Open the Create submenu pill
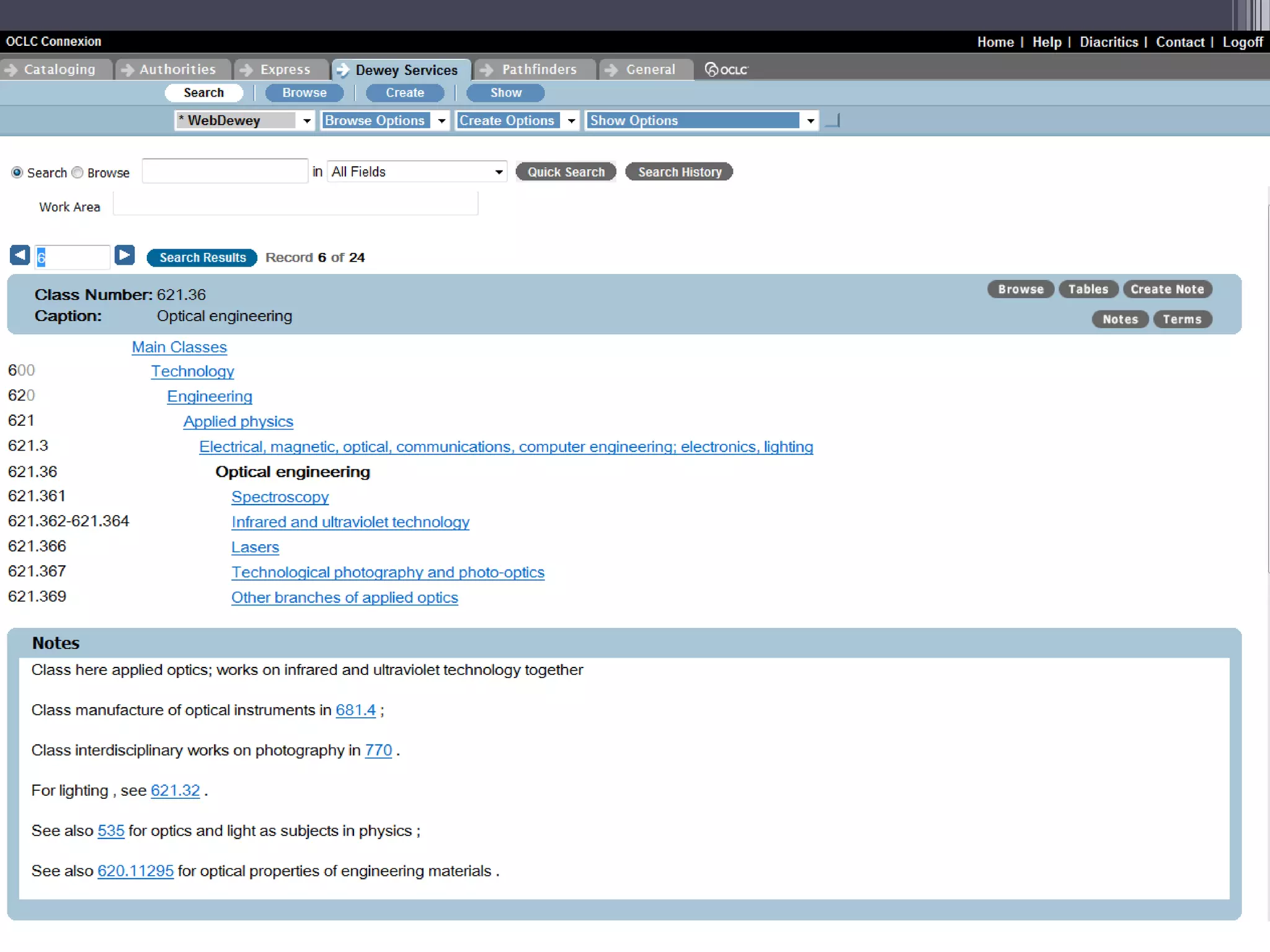The height and width of the screenshot is (952, 1270). click(404, 93)
